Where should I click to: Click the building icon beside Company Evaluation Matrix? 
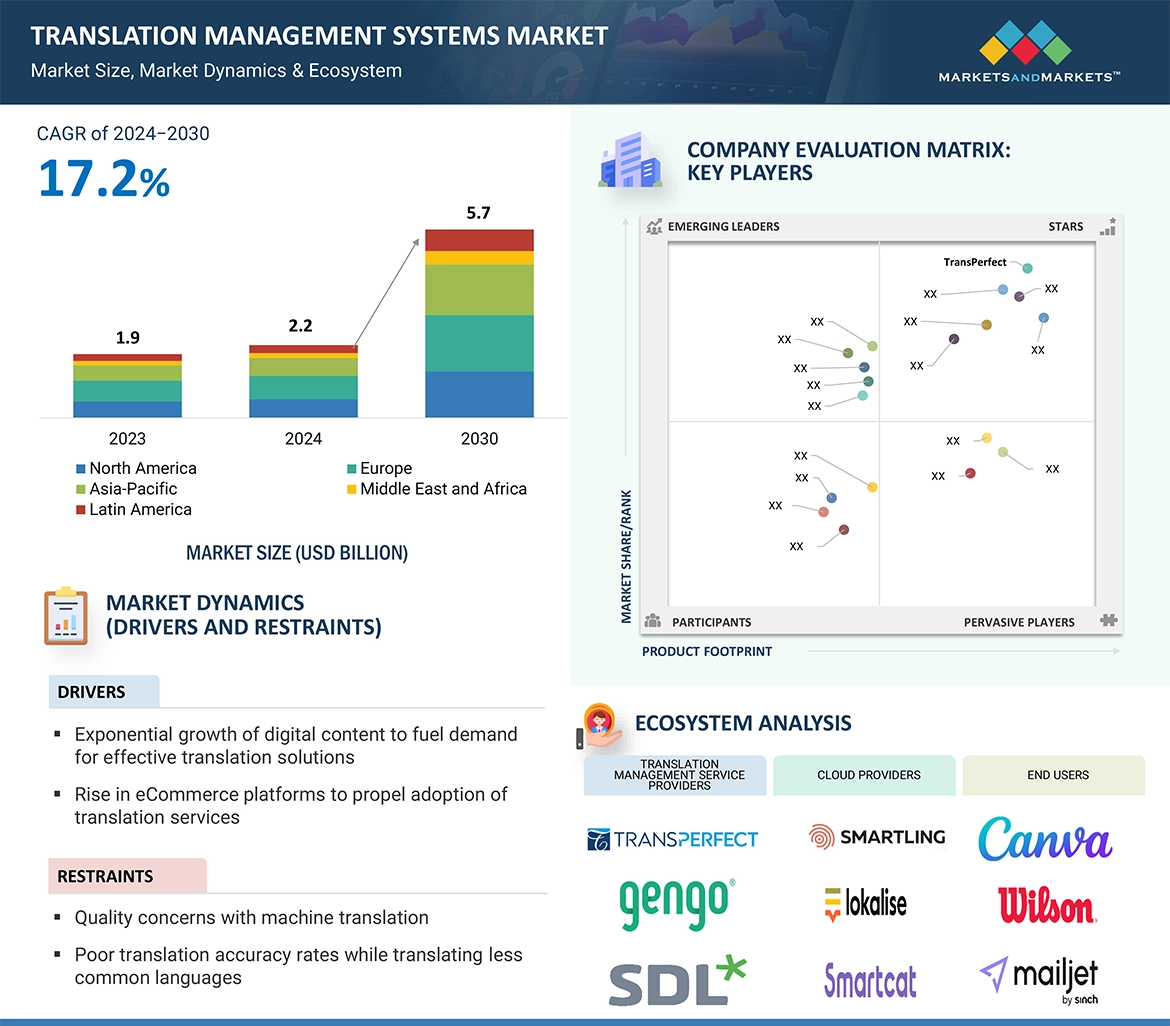tap(629, 162)
